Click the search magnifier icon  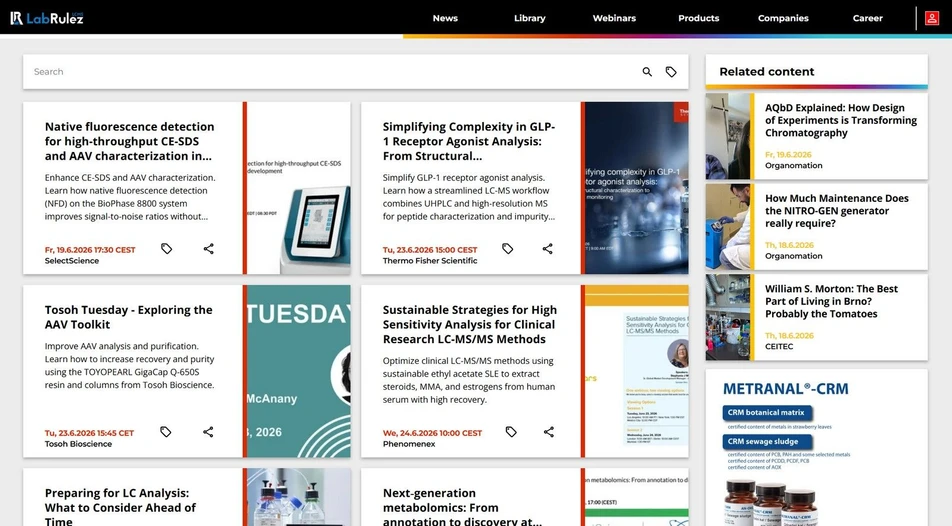(x=647, y=72)
